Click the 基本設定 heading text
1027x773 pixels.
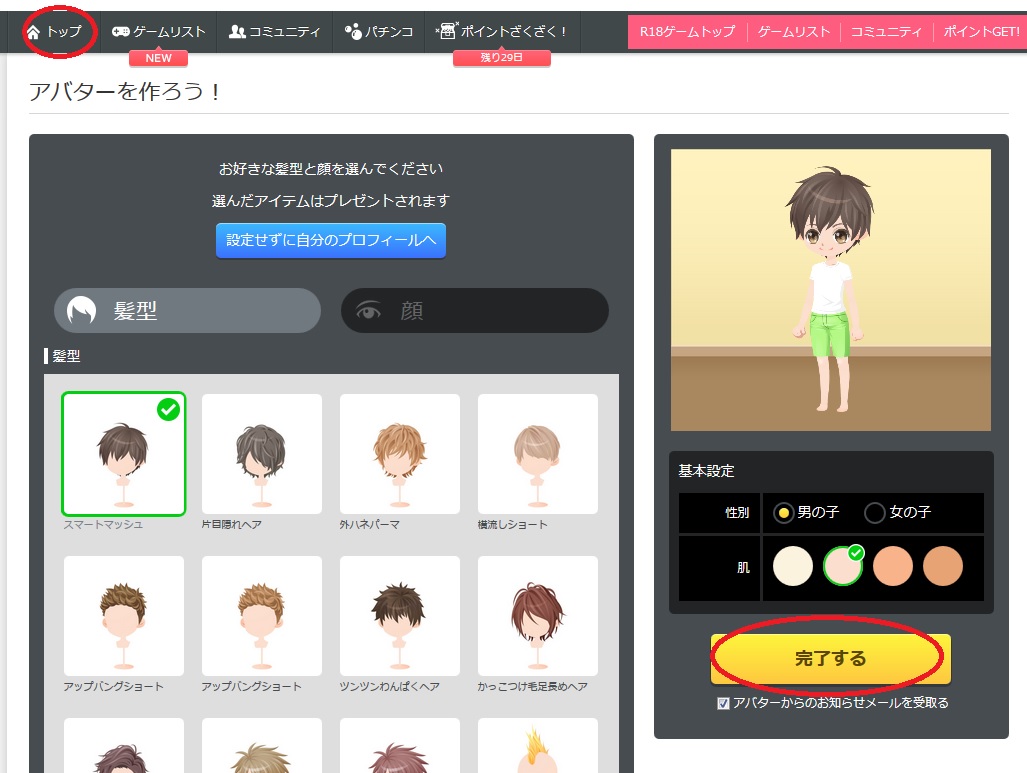tap(706, 471)
